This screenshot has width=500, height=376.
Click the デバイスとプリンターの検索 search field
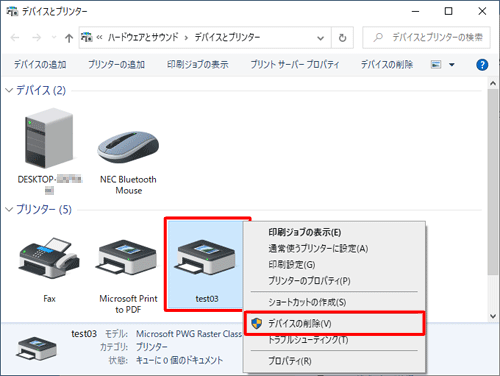(426, 37)
